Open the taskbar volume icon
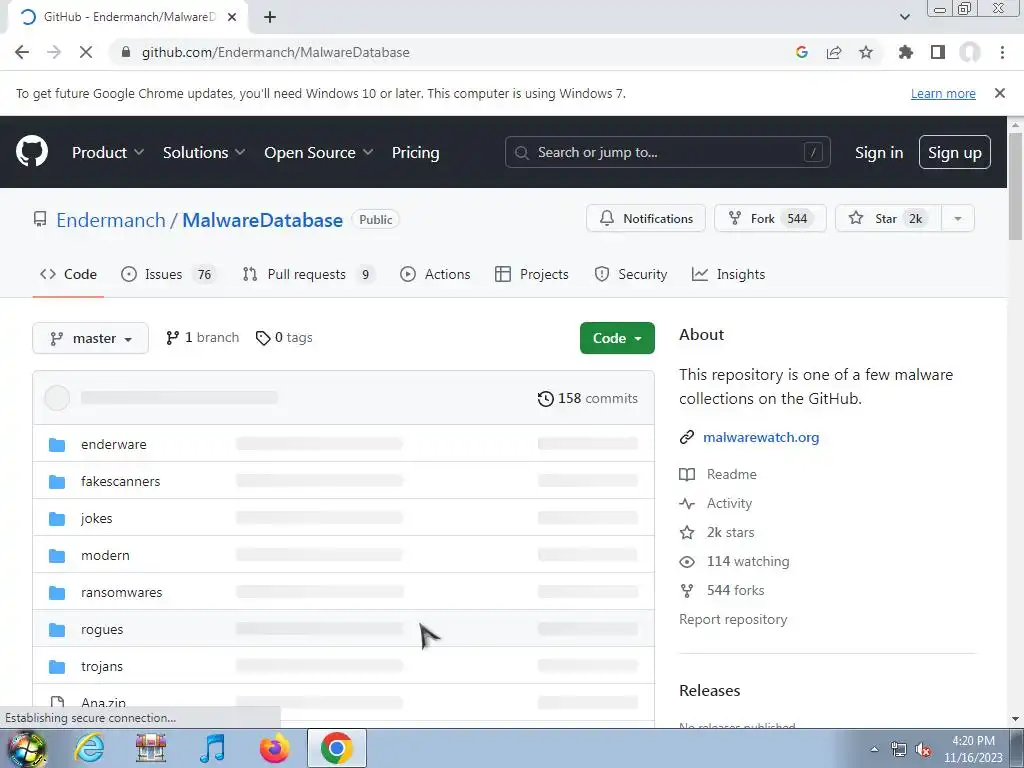 [923, 749]
